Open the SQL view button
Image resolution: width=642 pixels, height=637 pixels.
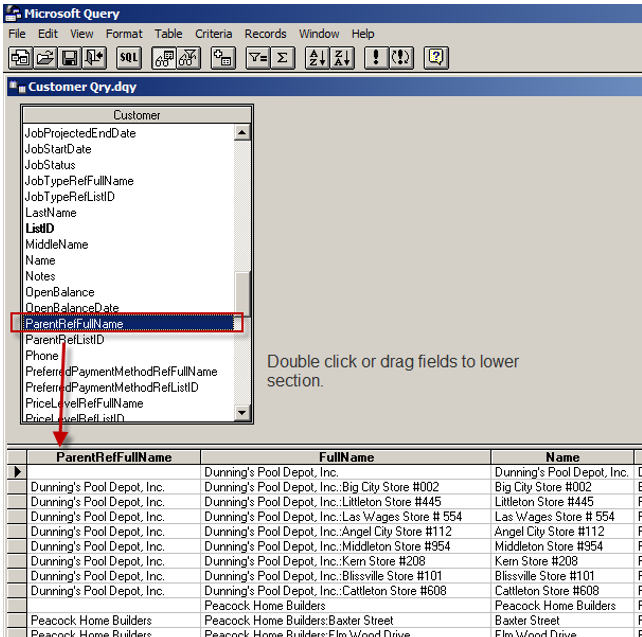[129, 58]
